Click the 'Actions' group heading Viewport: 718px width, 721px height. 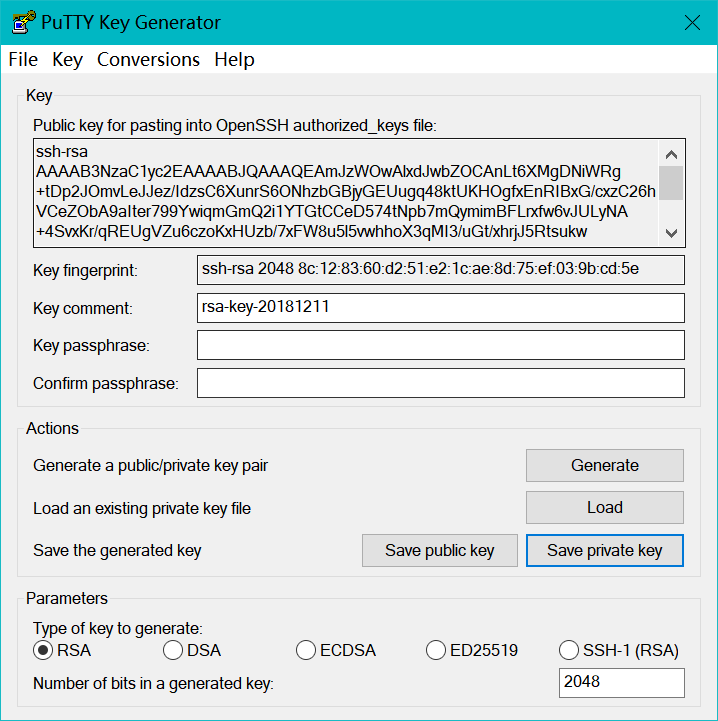click(x=52, y=428)
